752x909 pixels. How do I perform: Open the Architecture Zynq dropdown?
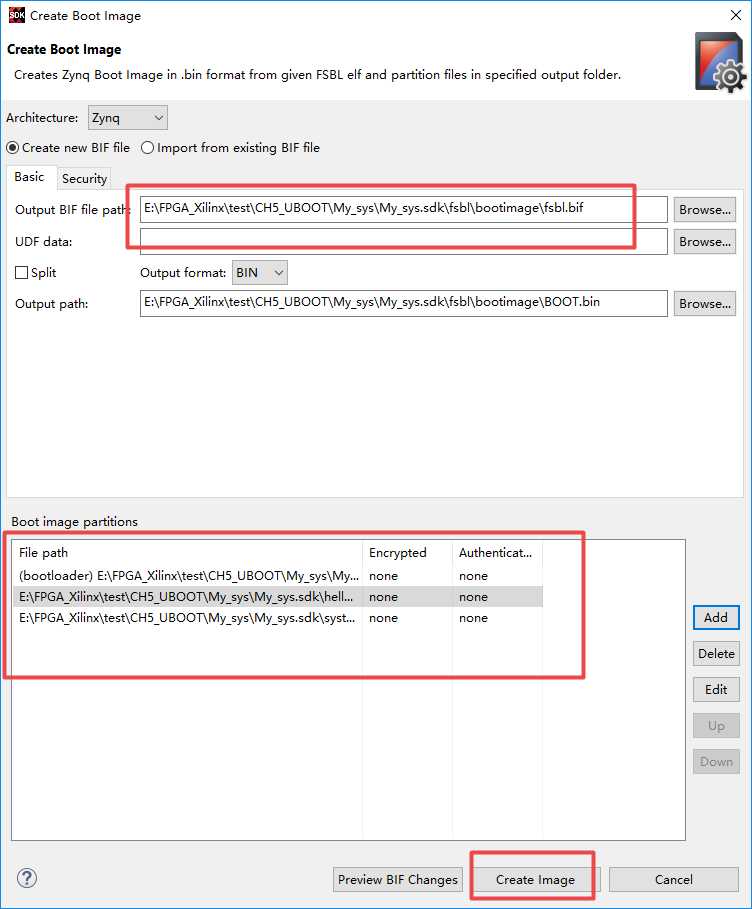128,118
